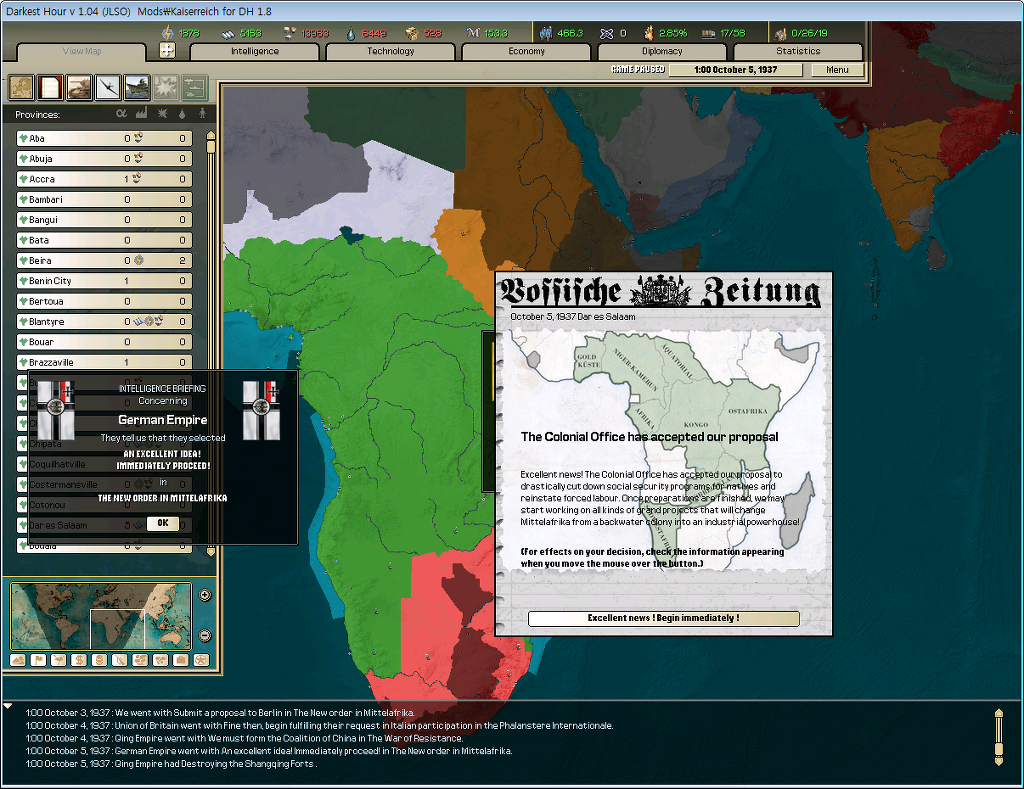Image resolution: width=1024 pixels, height=789 pixels.
Task: Select Benin City province row
Action: (104, 281)
